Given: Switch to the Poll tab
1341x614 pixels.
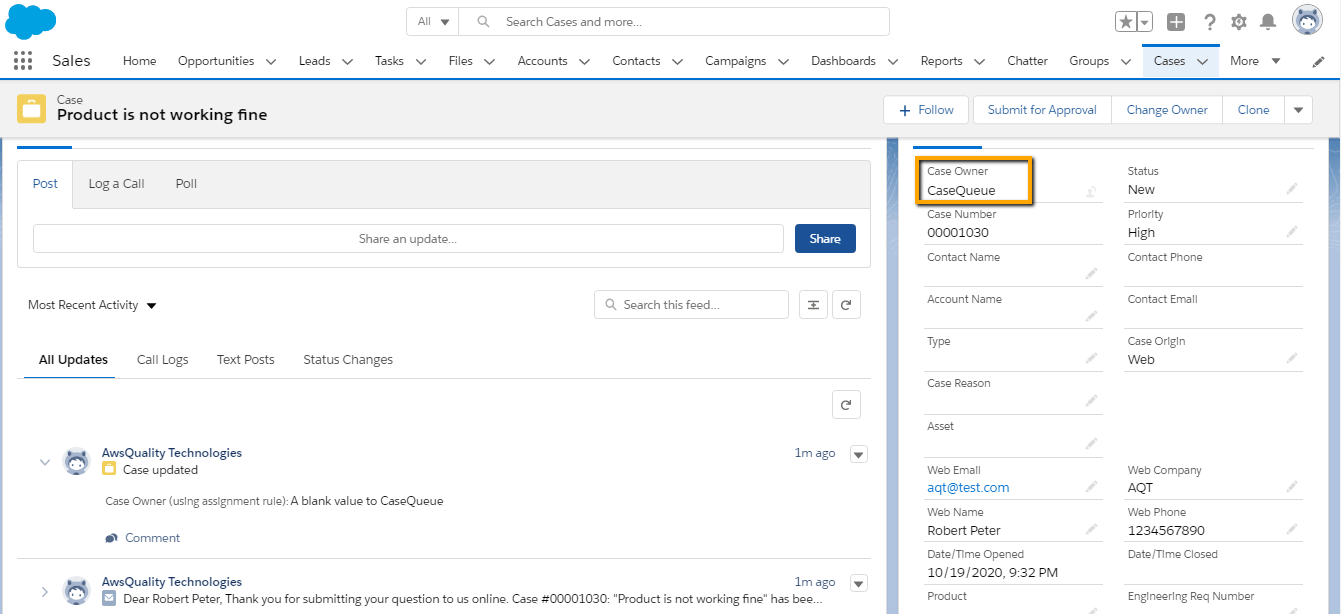Looking at the screenshot, I should pos(186,184).
